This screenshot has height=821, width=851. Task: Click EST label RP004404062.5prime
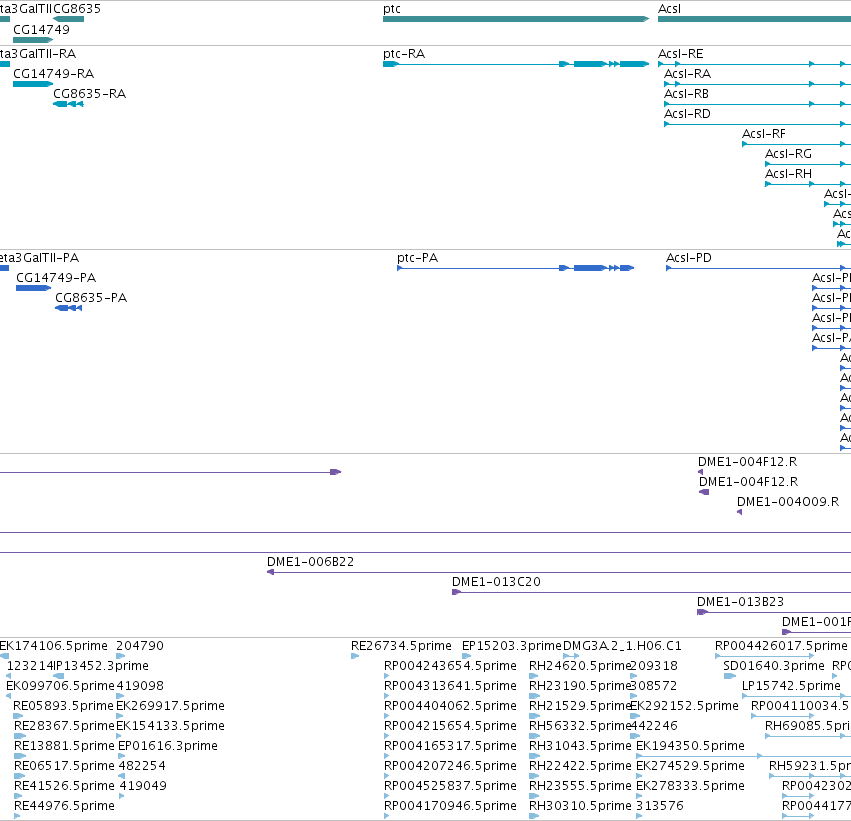[x=450, y=707]
